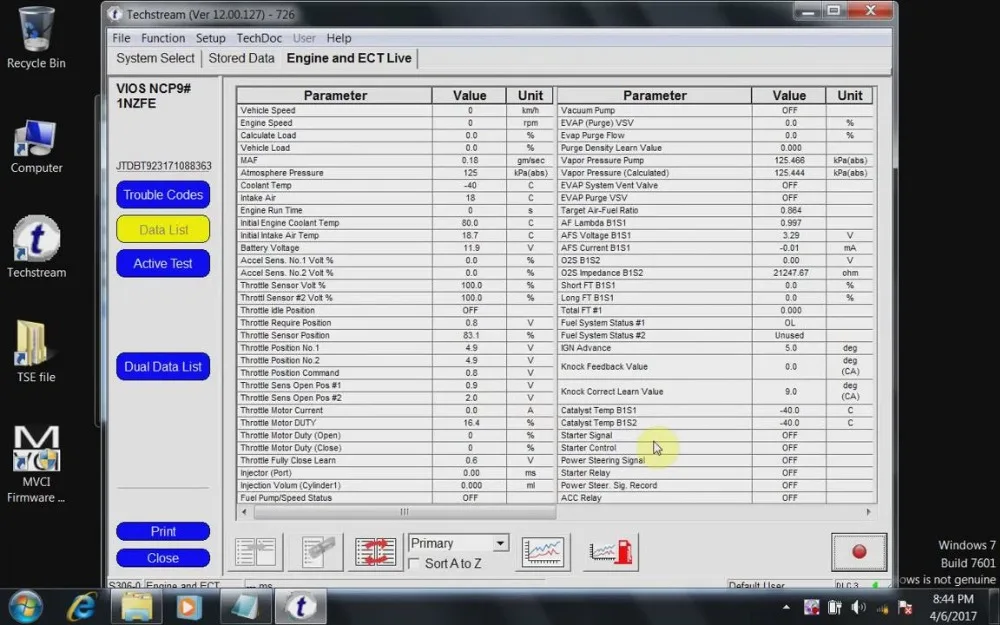The width and height of the screenshot is (1000, 625).
Task: Select the ACC Relay parameter row
Action: pos(715,498)
